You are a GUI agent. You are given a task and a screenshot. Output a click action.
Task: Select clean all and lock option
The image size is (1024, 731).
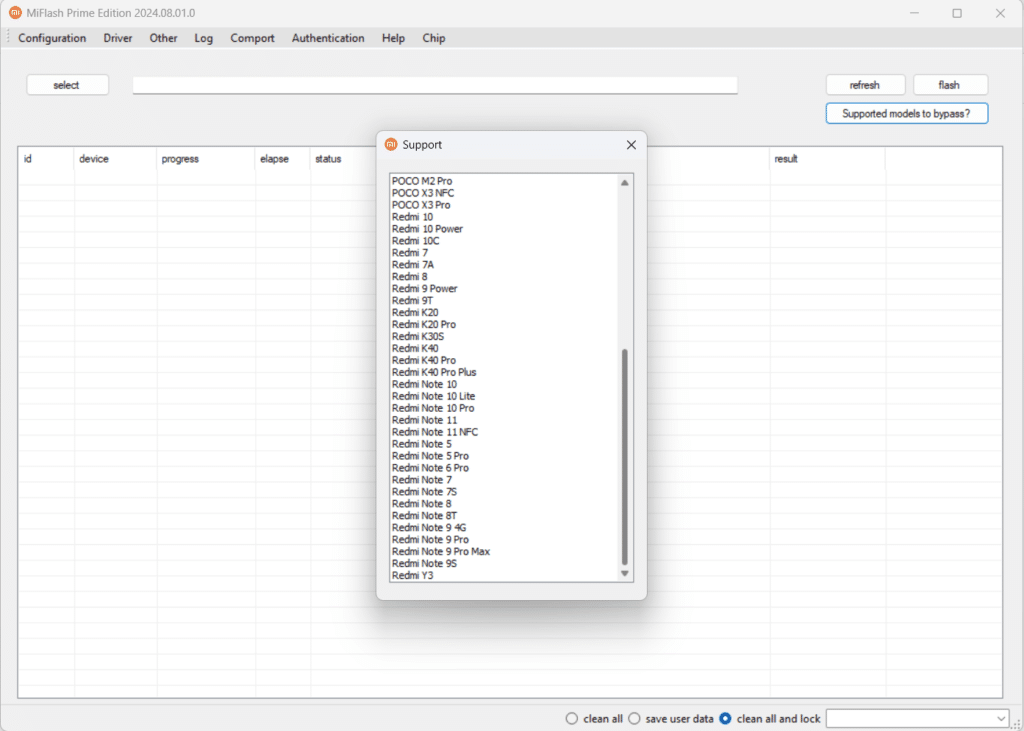point(725,719)
